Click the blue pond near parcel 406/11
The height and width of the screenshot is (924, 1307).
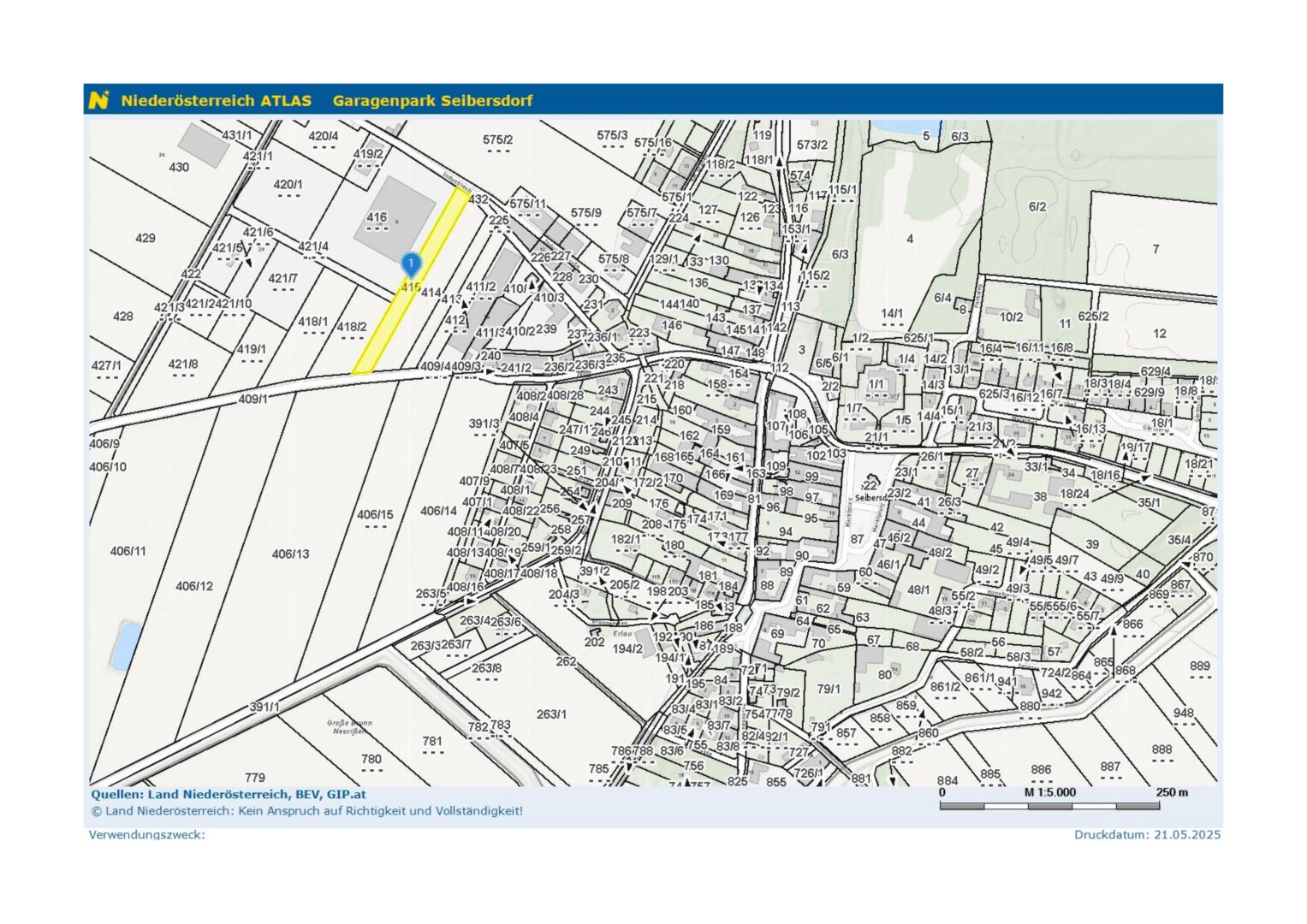coord(125,645)
